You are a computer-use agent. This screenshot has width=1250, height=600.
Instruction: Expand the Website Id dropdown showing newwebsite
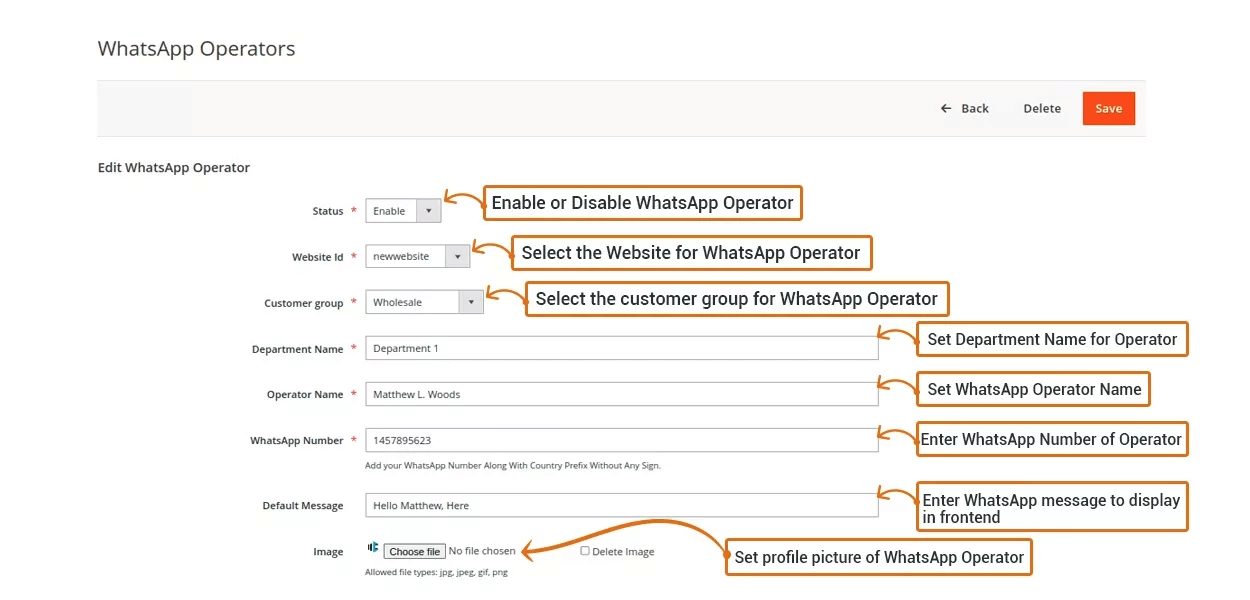[x=417, y=257]
